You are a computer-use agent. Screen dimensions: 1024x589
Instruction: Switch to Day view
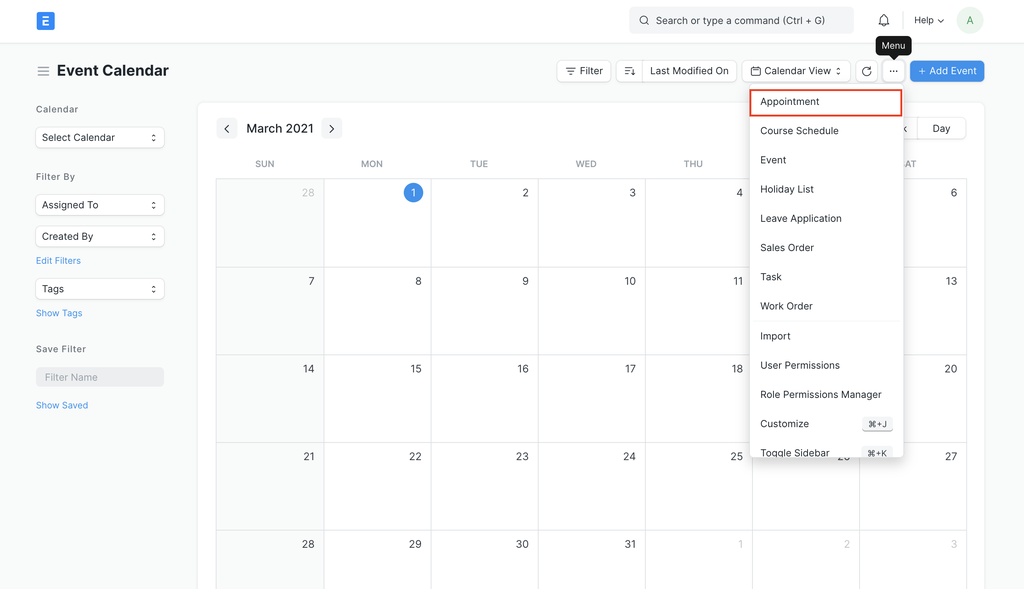[941, 129]
